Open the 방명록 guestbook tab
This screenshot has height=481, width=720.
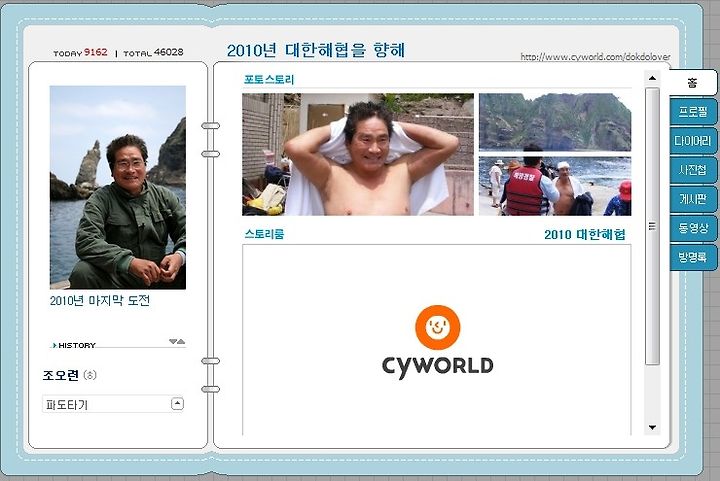[x=693, y=257]
